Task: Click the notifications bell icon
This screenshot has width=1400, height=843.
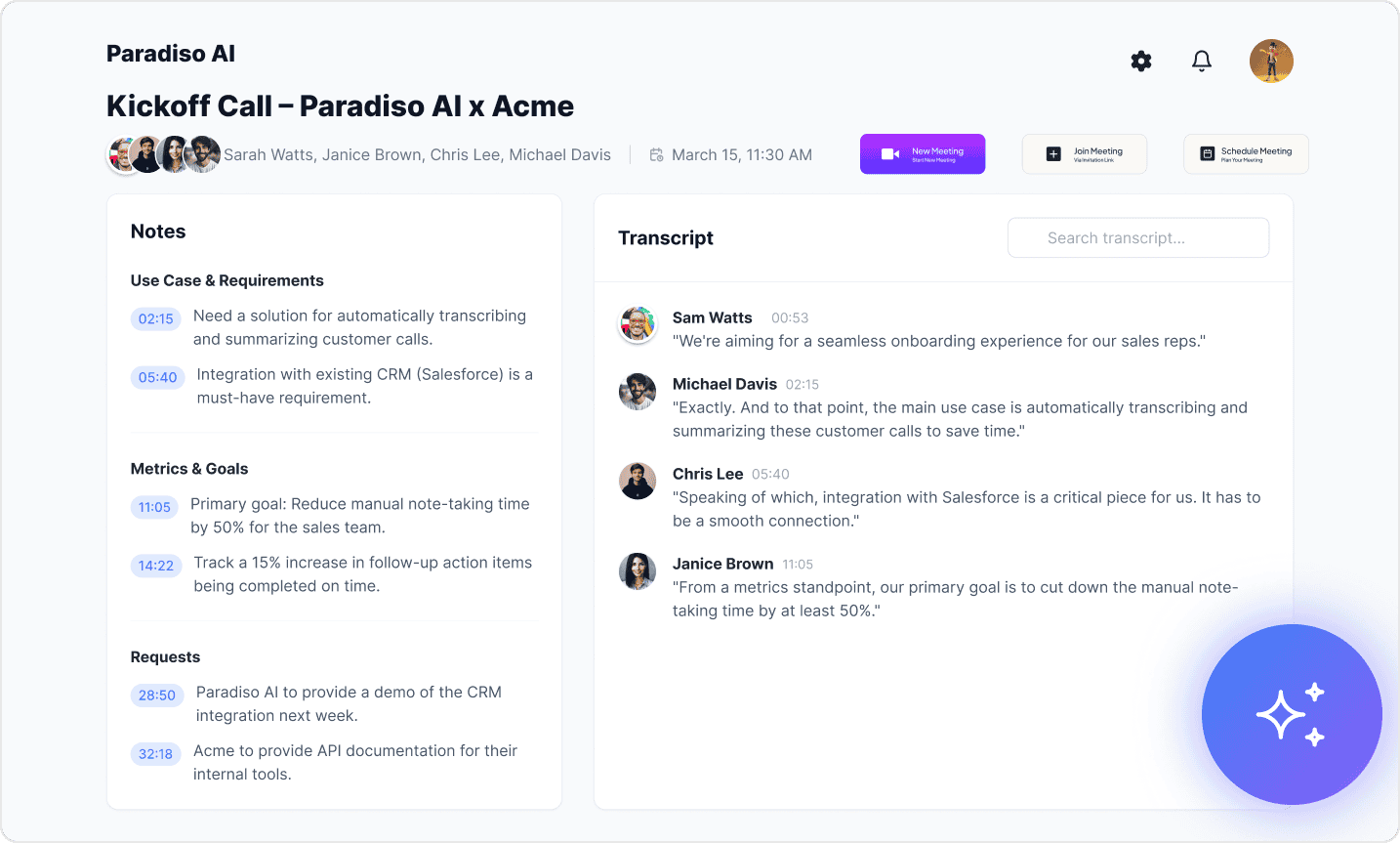Action: (1202, 62)
